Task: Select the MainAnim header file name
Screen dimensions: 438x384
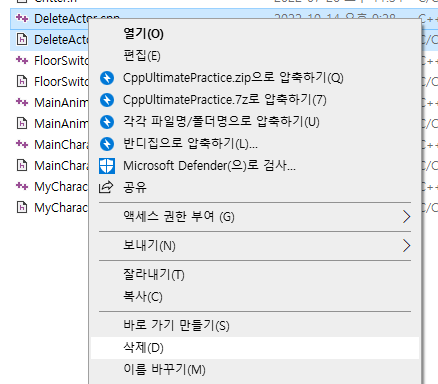Action: click(61, 124)
